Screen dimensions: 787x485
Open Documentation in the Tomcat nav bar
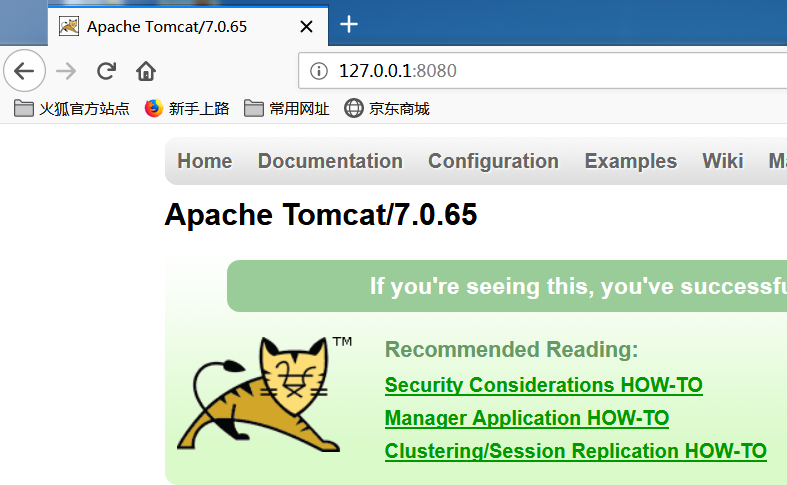330,161
